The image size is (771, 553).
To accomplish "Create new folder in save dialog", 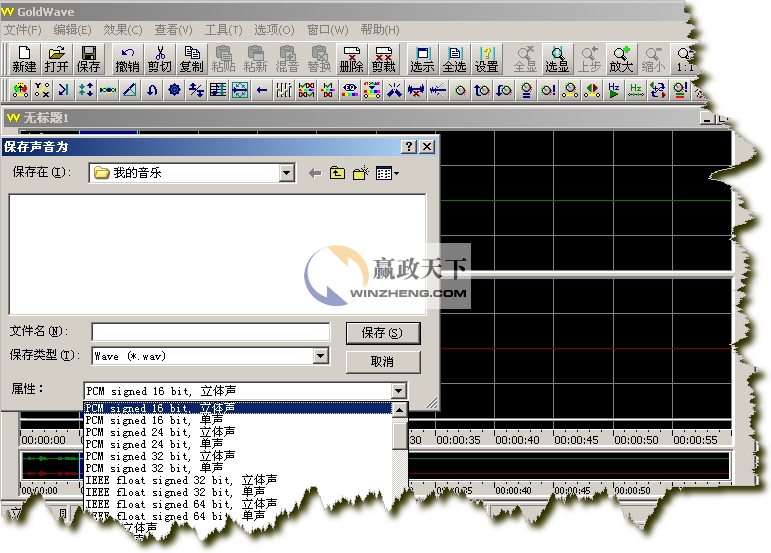I will coord(360,173).
